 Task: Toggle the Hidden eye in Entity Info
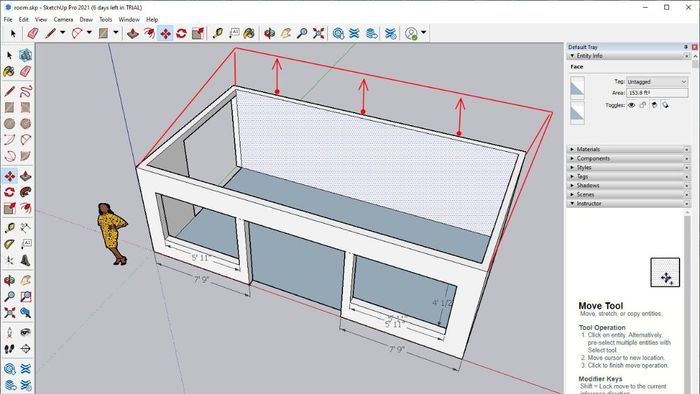(x=631, y=105)
